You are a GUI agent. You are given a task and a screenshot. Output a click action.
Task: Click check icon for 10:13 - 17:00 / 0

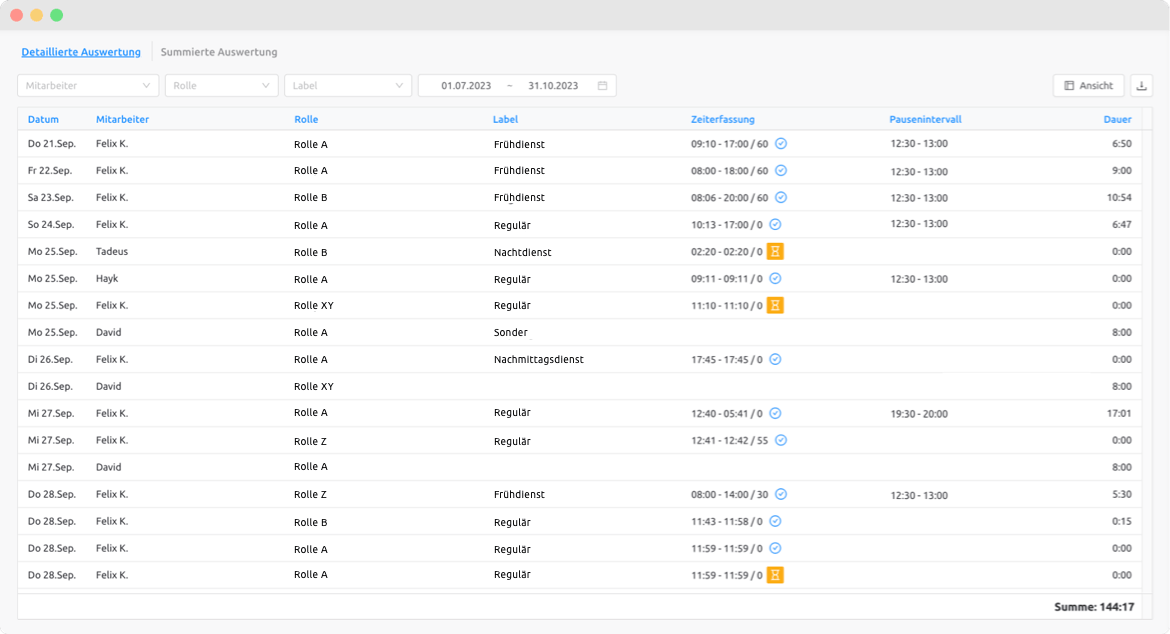775,225
